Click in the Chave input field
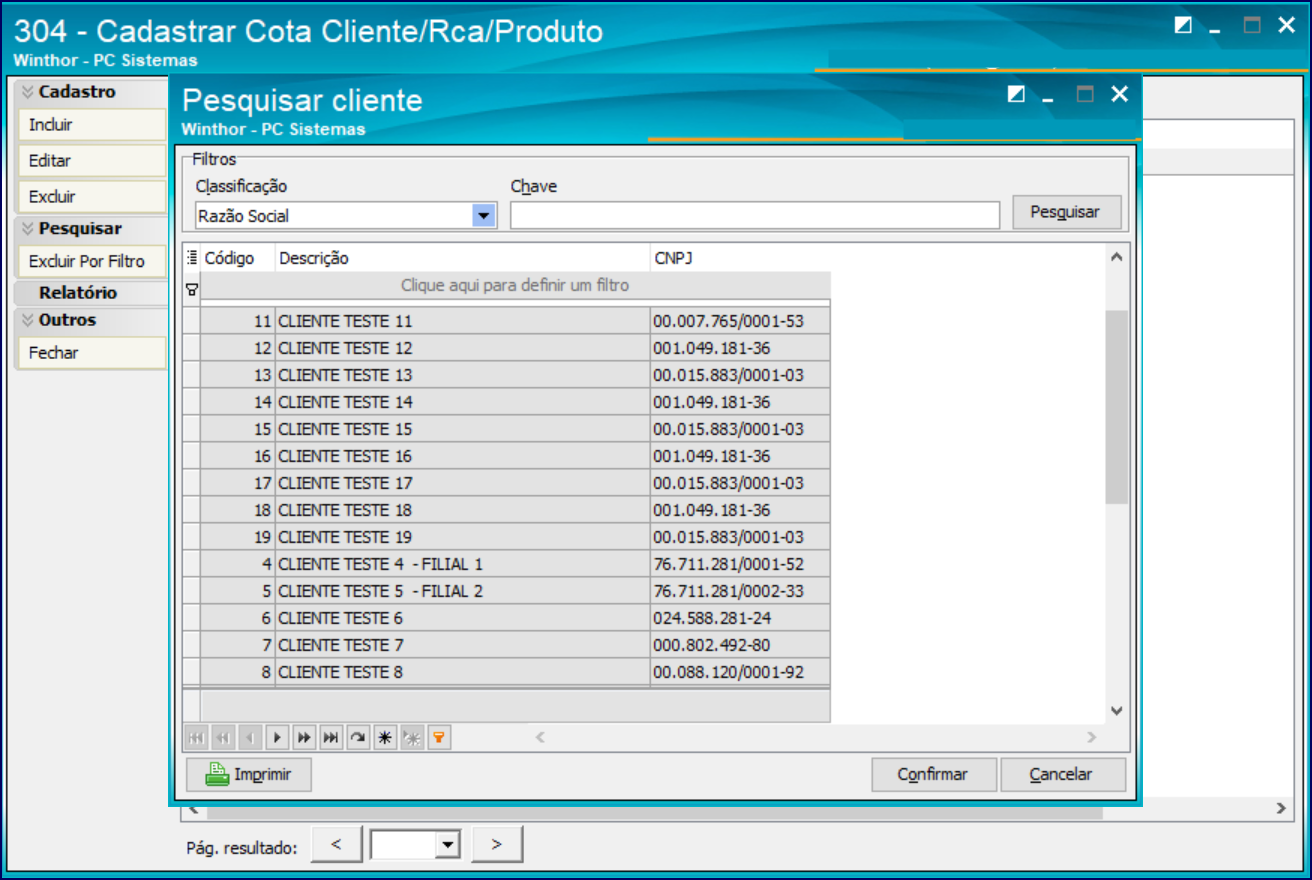 tap(755, 215)
